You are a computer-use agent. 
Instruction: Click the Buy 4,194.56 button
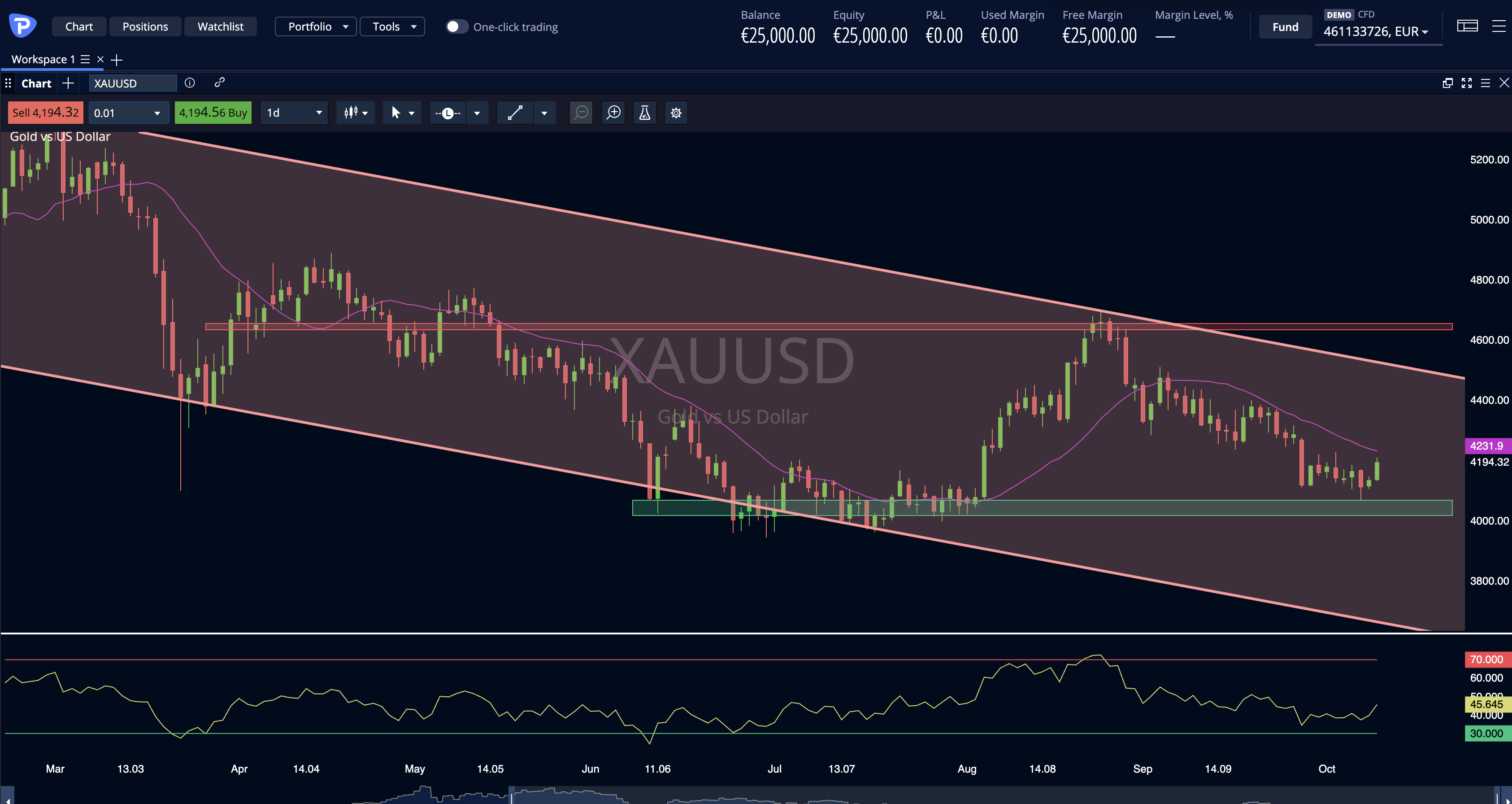click(x=213, y=113)
